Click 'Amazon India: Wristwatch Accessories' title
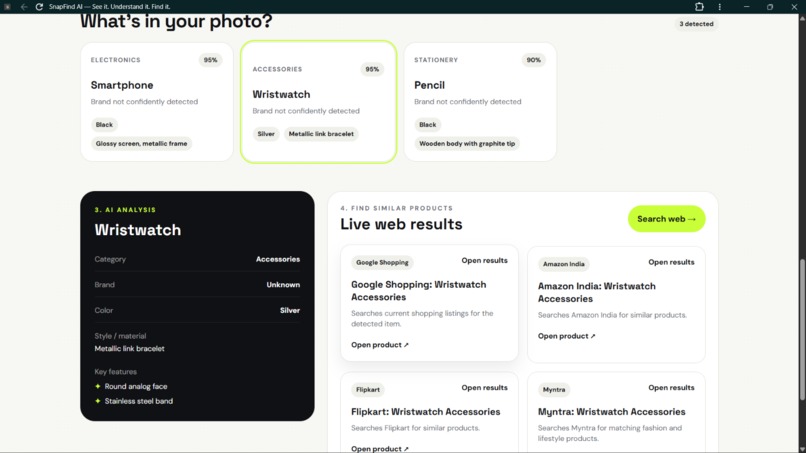The image size is (806, 453). pos(596,293)
